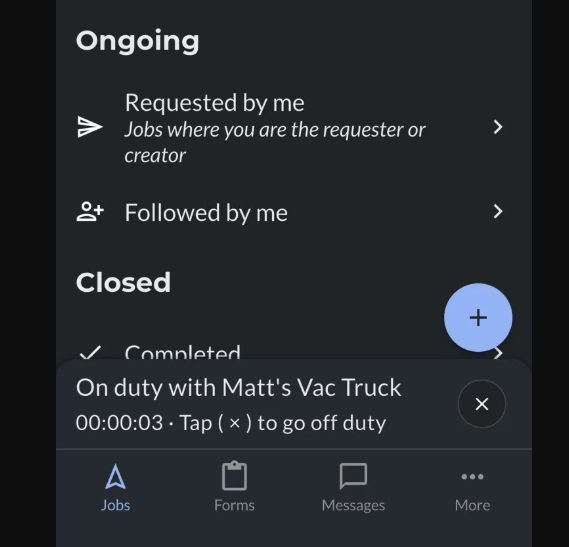Expand Requested by me with its chevron
The width and height of the screenshot is (569, 547).
(x=498, y=127)
